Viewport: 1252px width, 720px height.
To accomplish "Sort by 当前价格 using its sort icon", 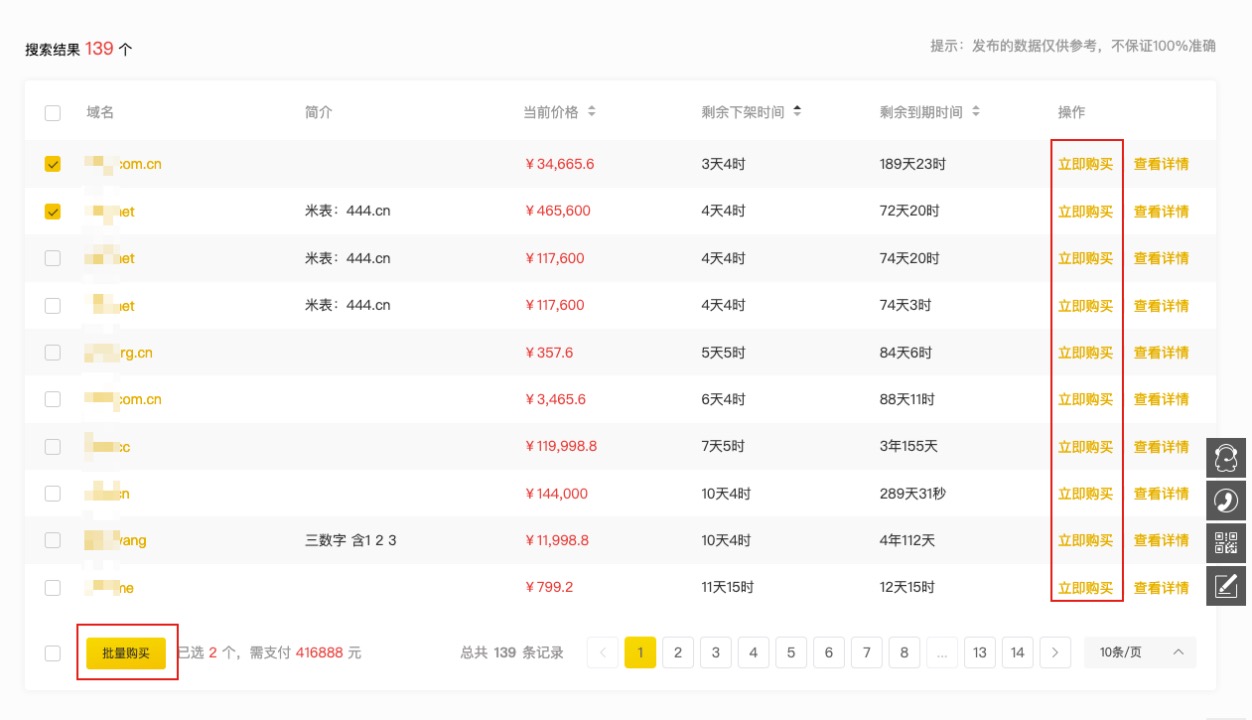I will tap(591, 112).
